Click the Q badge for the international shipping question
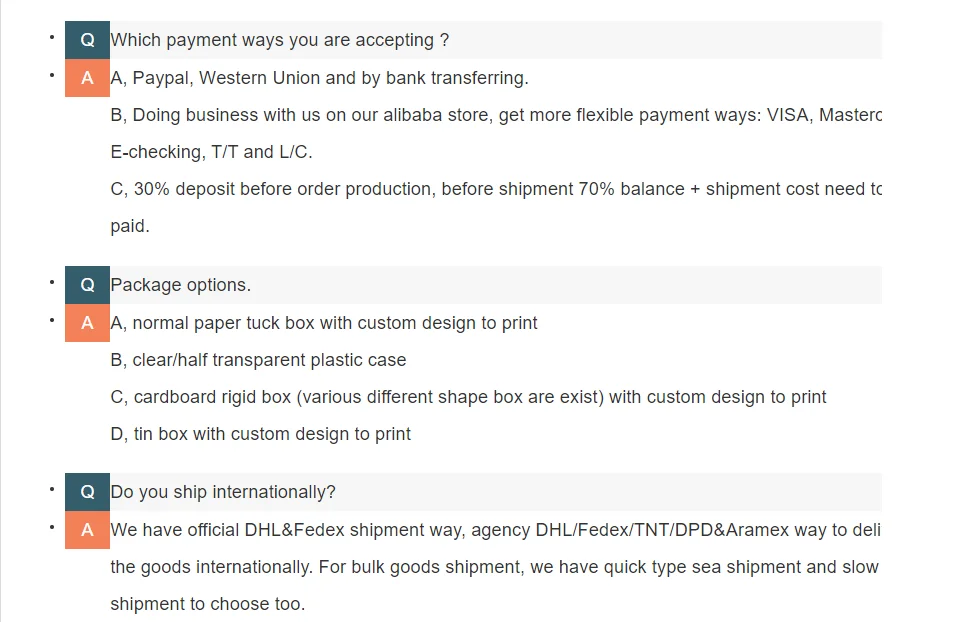This screenshot has width=960, height=622. tap(87, 492)
